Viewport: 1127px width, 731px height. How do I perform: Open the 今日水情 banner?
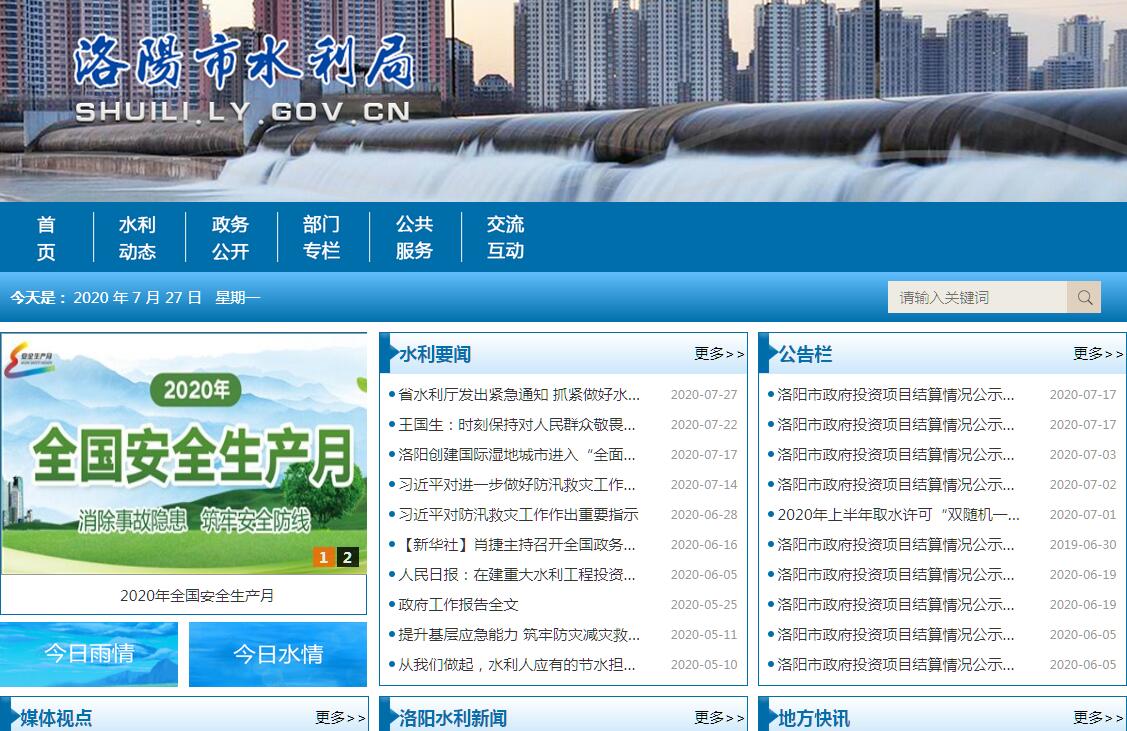(x=278, y=654)
